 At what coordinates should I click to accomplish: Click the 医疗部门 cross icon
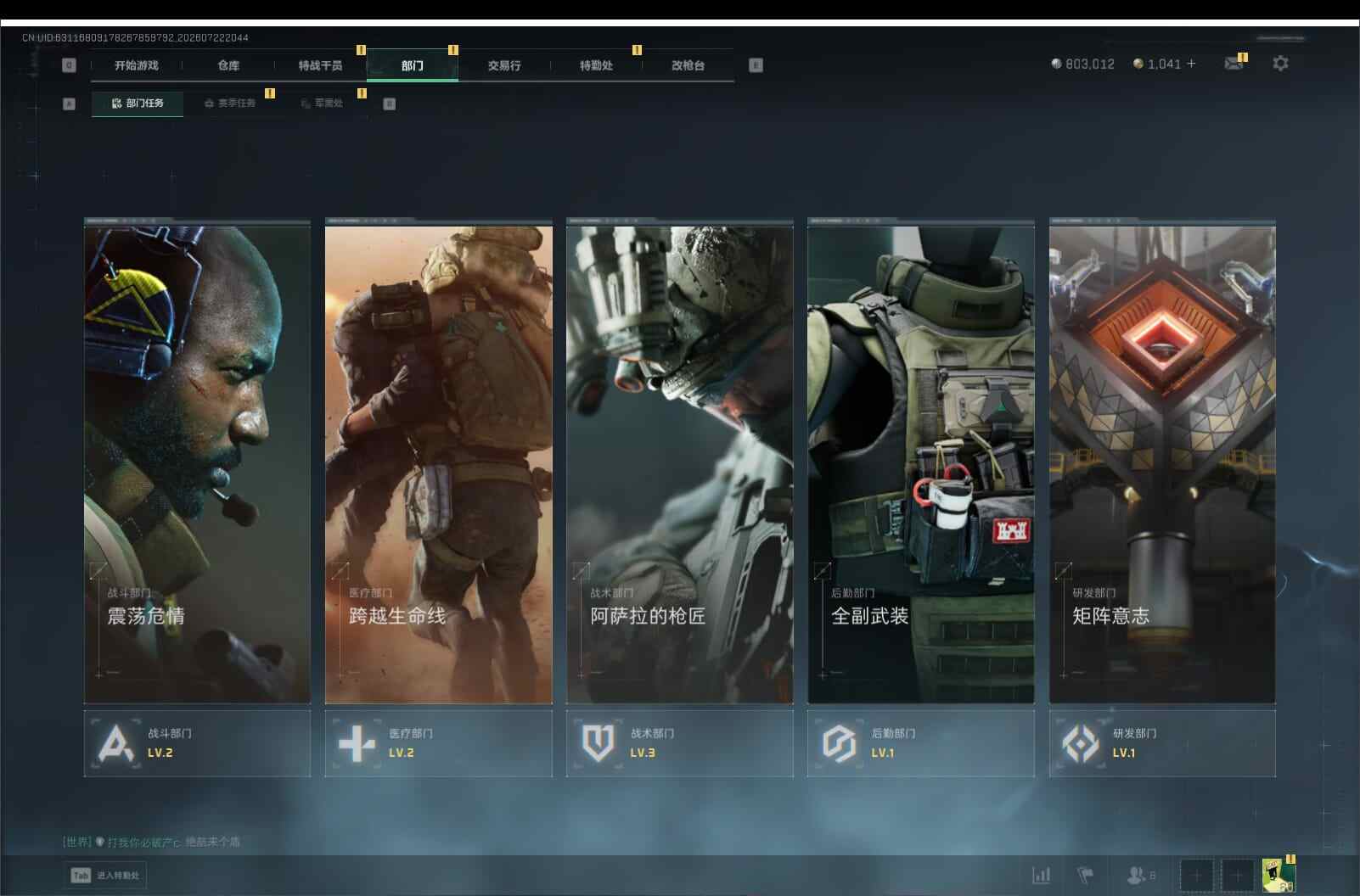pyautogui.click(x=357, y=744)
